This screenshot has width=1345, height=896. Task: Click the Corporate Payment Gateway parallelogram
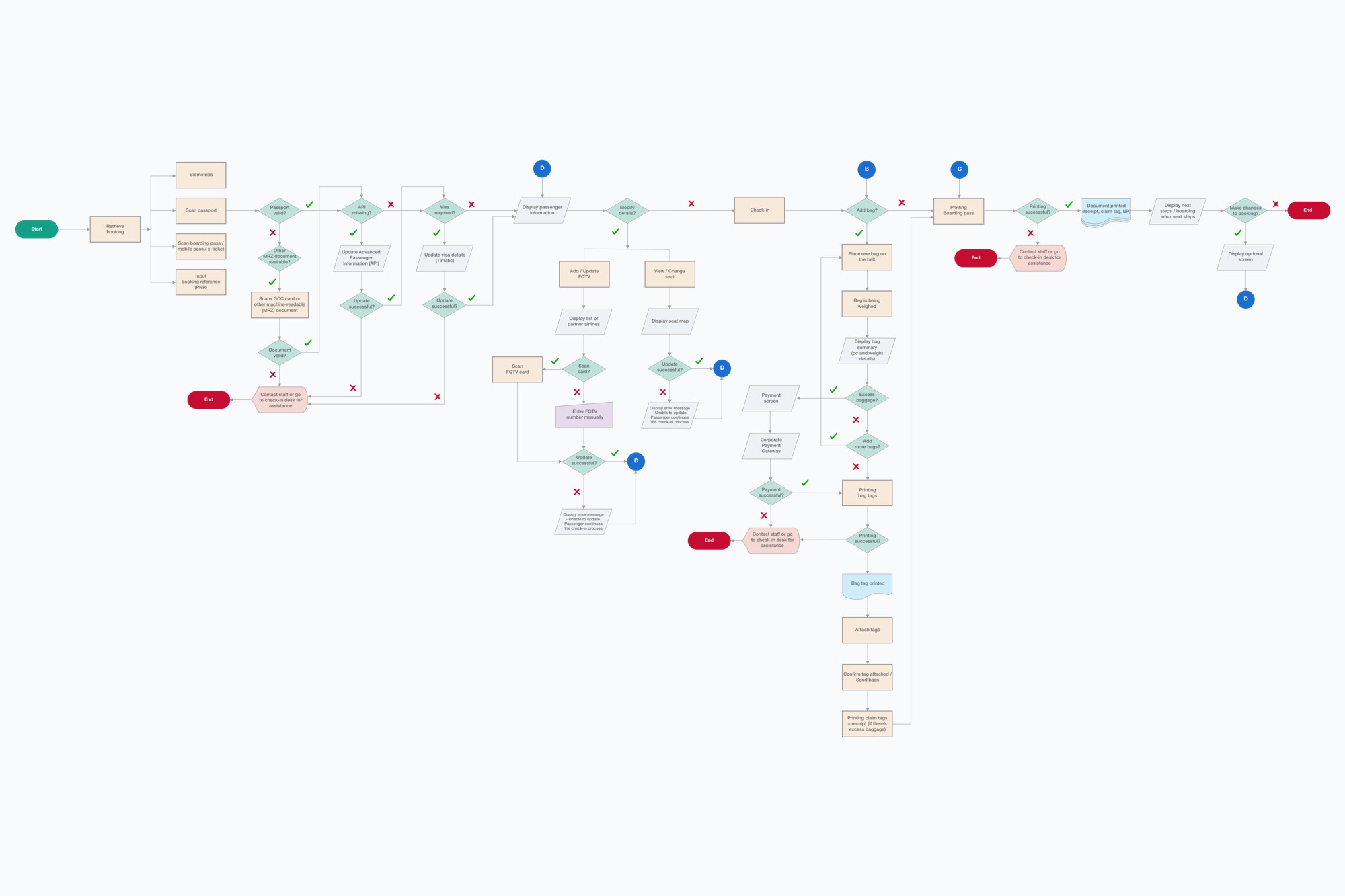coord(771,446)
